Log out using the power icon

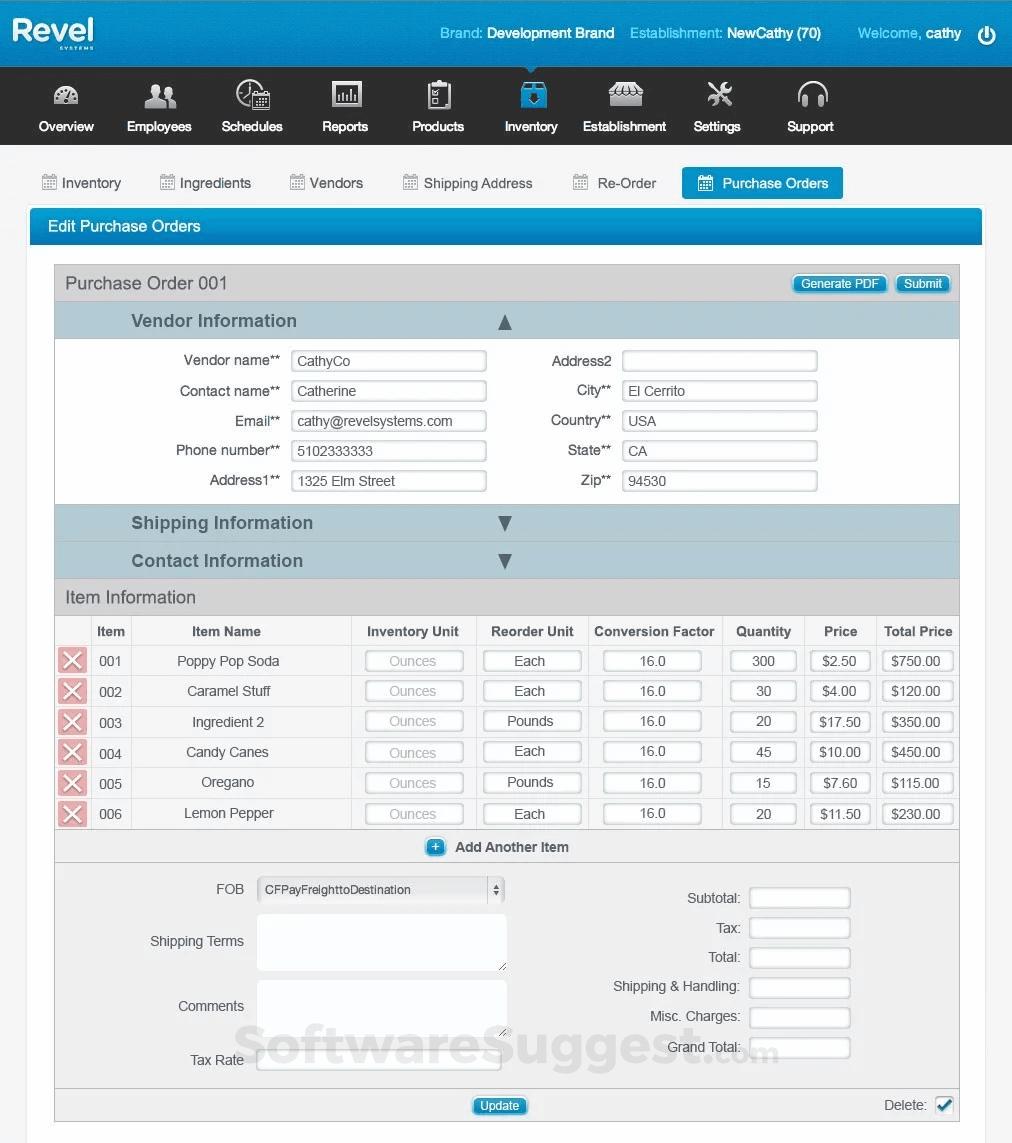point(987,34)
